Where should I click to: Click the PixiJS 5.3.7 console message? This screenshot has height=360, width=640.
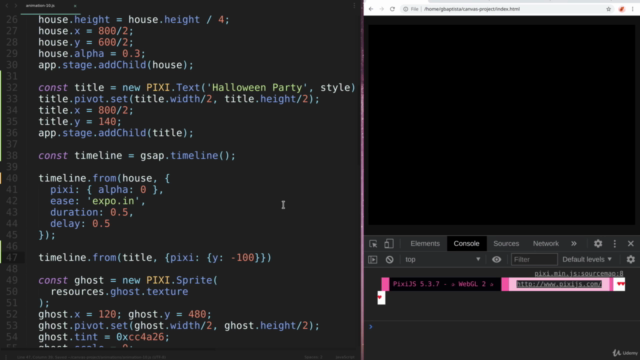tap(443, 284)
